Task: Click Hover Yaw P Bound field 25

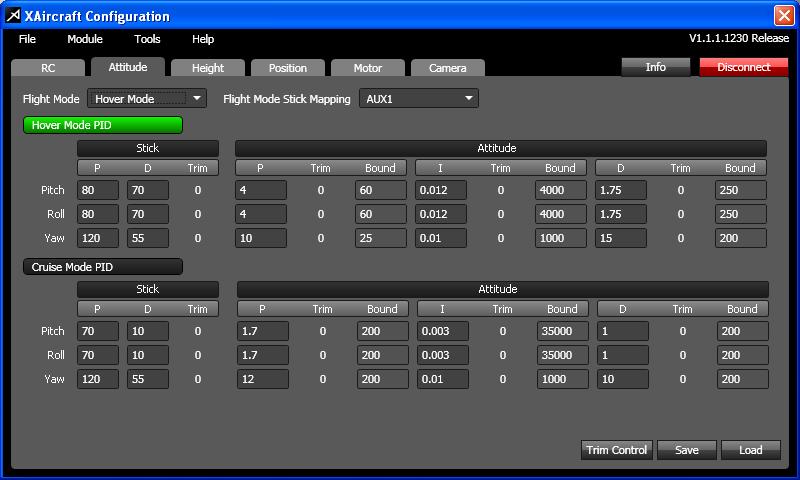Action: (381, 238)
